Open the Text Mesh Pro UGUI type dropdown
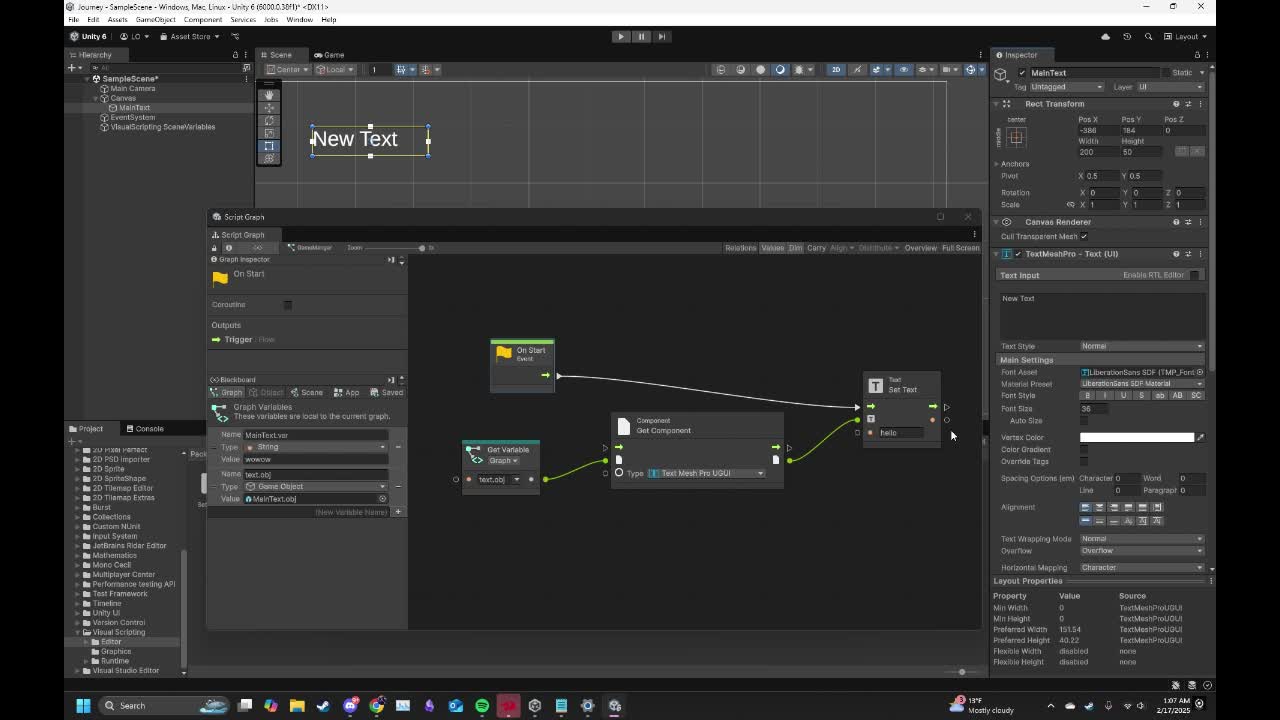The height and width of the screenshot is (720, 1280). (706, 473)
